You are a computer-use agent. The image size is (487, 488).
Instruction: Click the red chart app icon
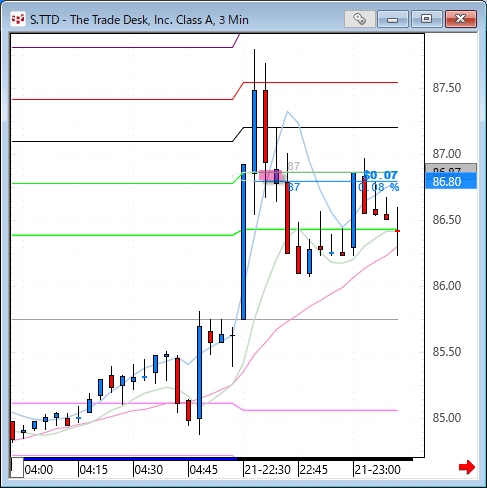pos(18,19)
